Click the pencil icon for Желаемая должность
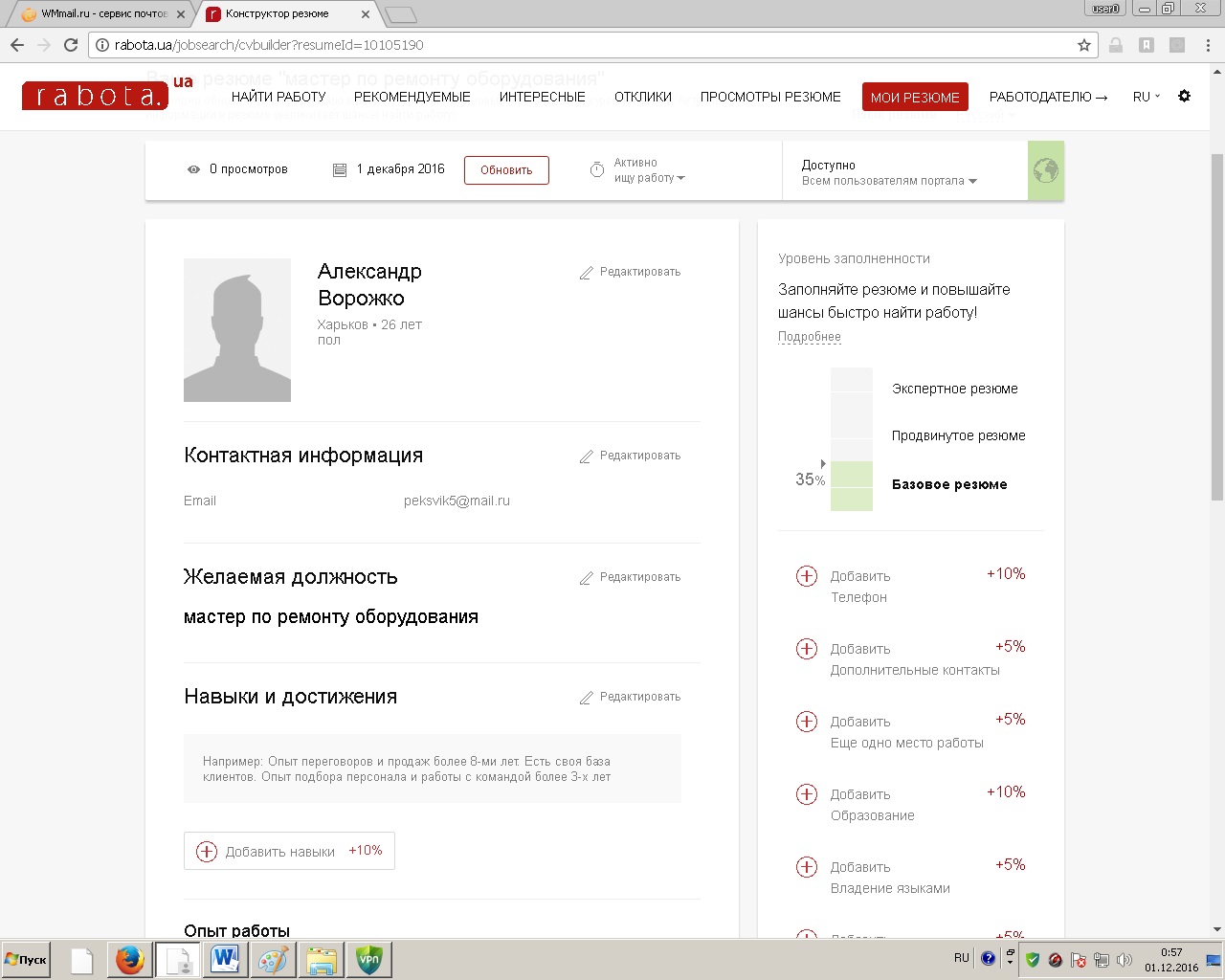The width and height of the screenshot is (1225, 980). click(x=587, y=578)
